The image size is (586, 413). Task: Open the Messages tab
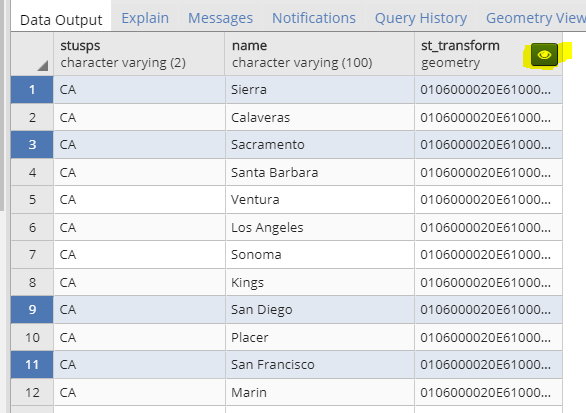[220, 18]
